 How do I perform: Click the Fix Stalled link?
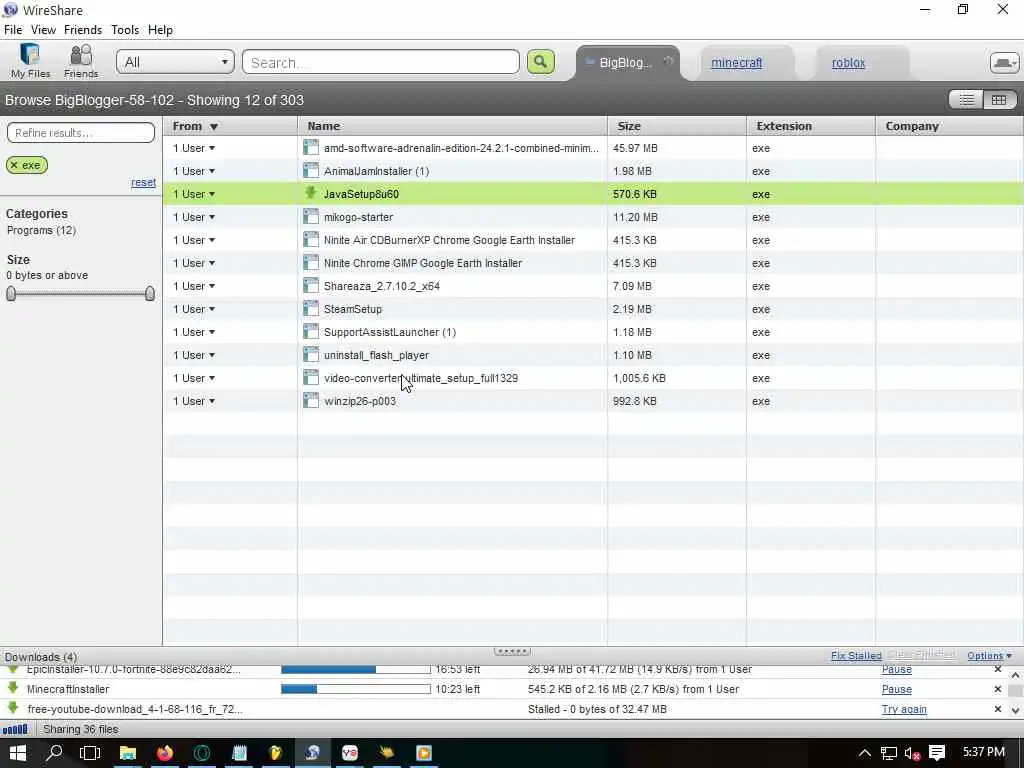856,656
